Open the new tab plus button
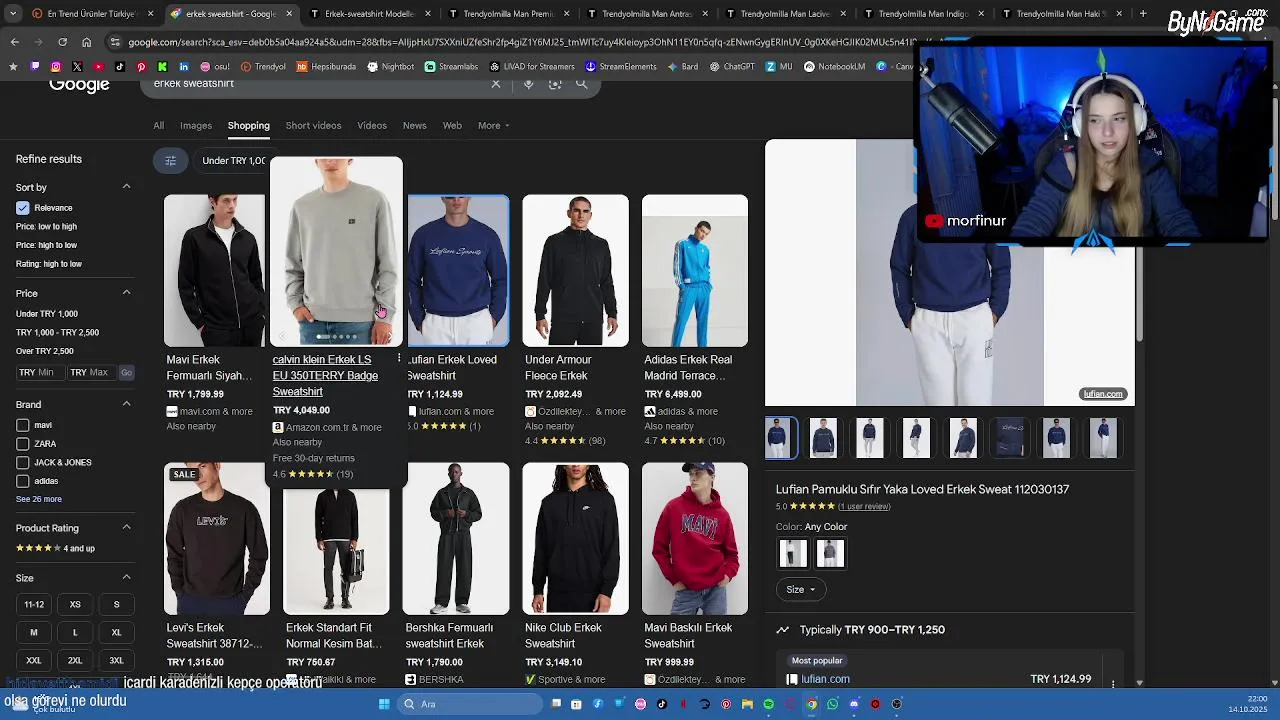 coord(1143,14)
